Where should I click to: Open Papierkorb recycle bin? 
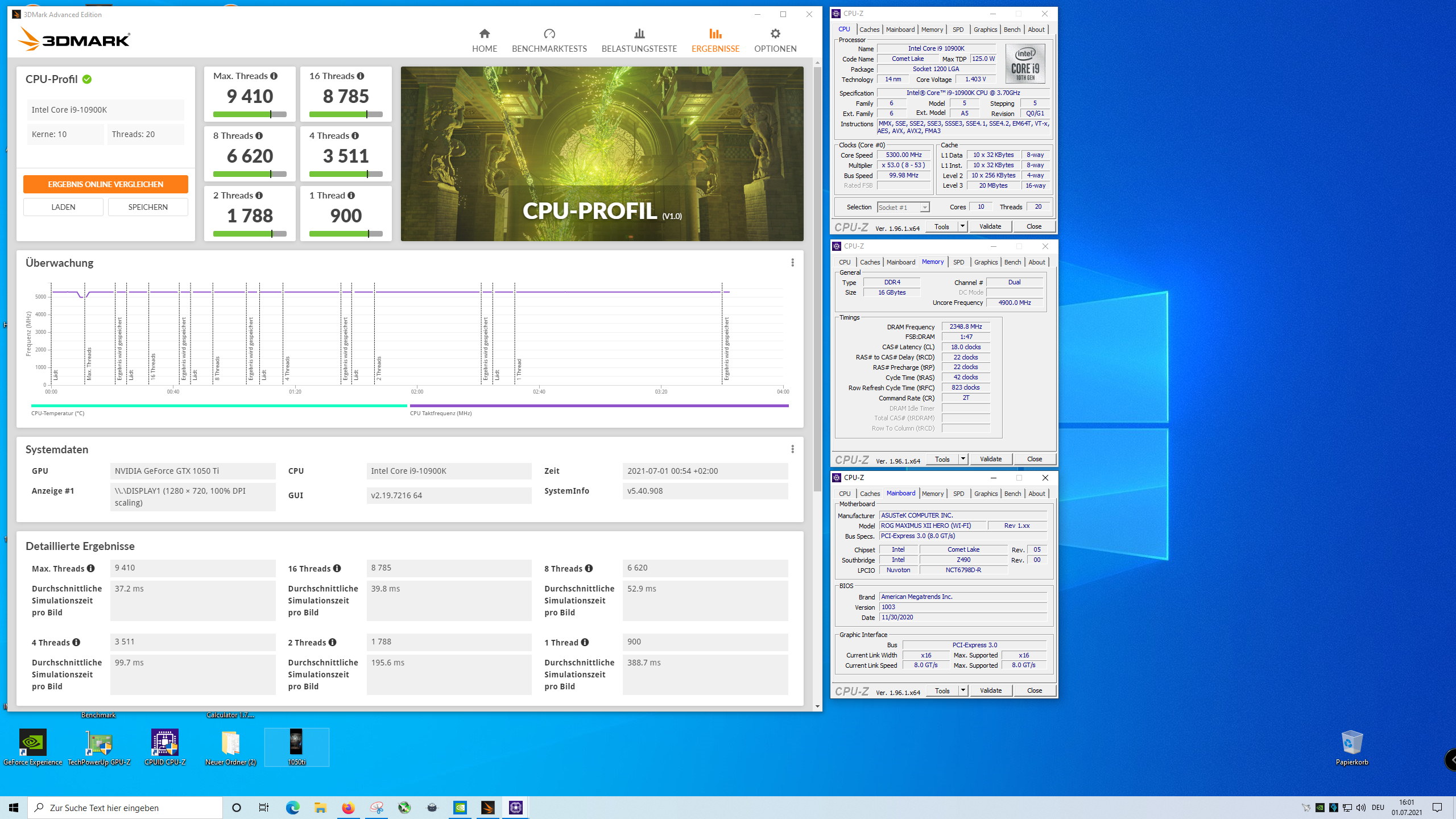pyautogui.click(x=1352, y=747)
